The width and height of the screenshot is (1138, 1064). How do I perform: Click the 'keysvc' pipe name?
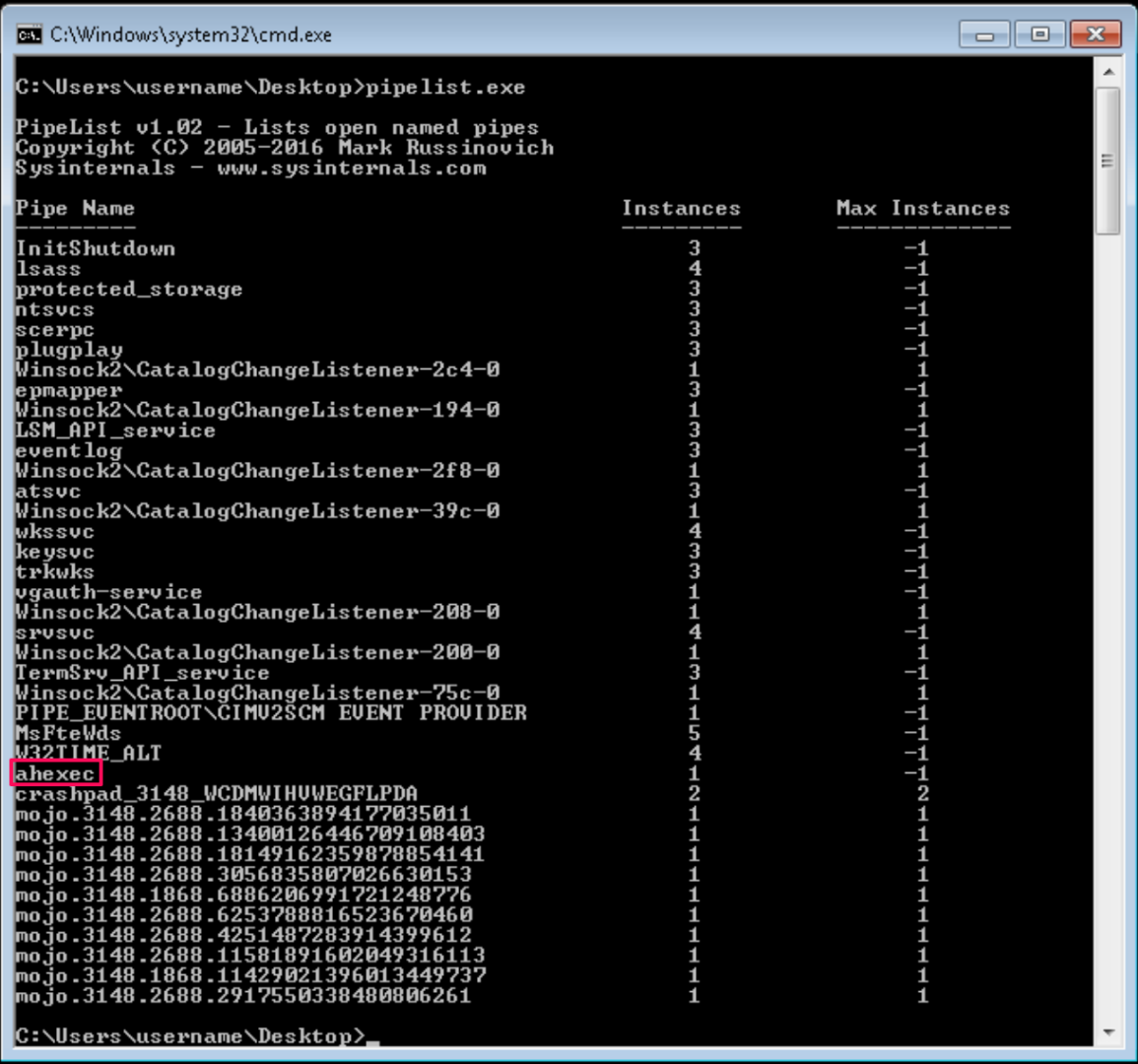(x=55, y=552)
